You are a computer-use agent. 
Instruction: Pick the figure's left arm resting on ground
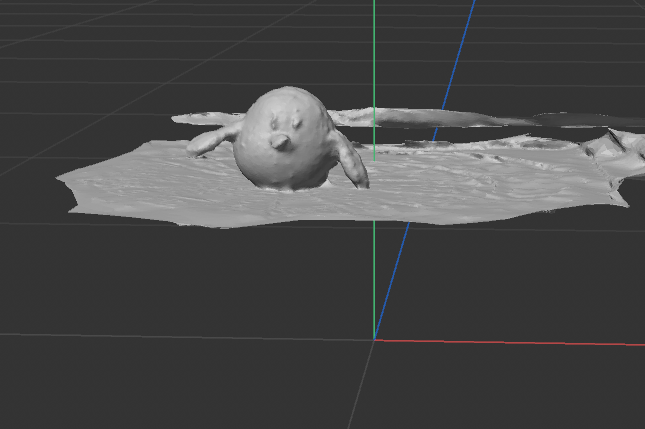(211, 142)
